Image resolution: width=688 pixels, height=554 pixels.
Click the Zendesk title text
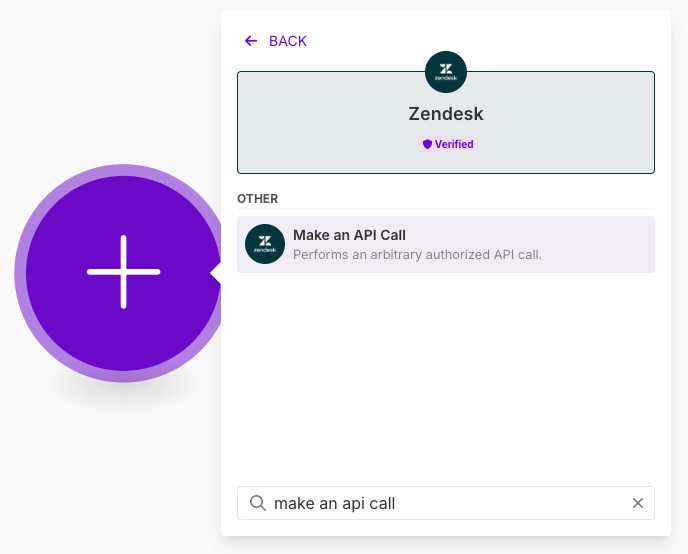click(446, 114)
